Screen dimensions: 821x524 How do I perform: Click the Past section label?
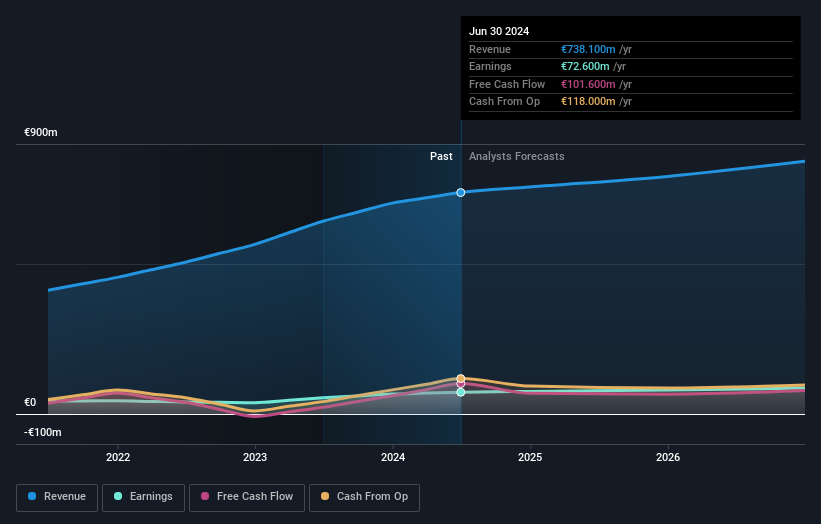tap(441, 156)
